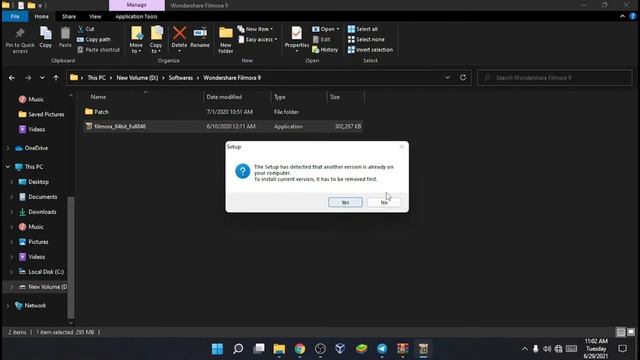Viewport: 640px width, 360px height.
Task: Select Copy path in Clipboard group
Action: [94, 39]
